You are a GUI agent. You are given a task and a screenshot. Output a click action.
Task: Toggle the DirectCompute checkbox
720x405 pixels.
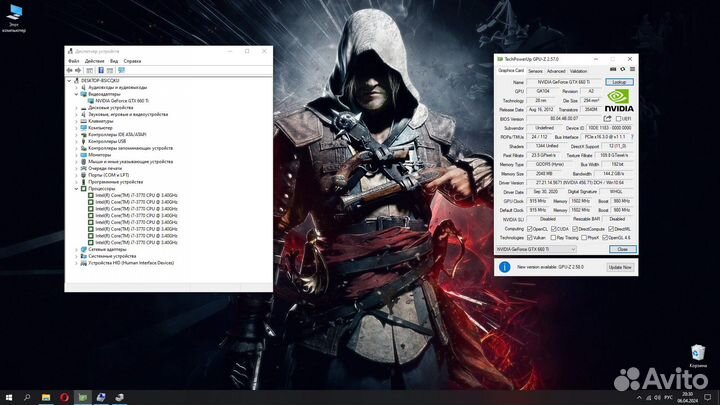(x=575, y=229)
